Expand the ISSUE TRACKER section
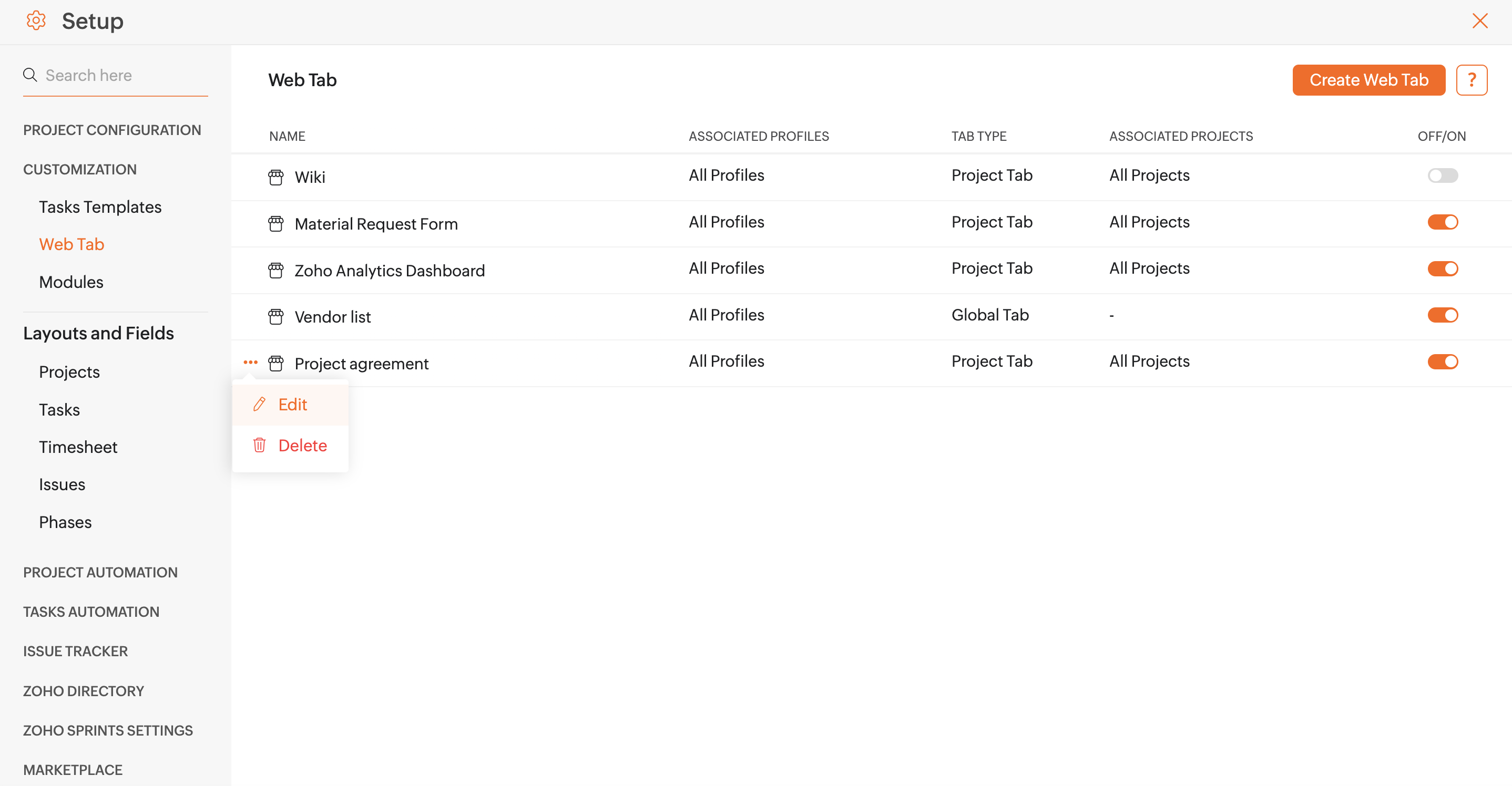Viewport: 1512px width, 786px height. pos(75,651)
